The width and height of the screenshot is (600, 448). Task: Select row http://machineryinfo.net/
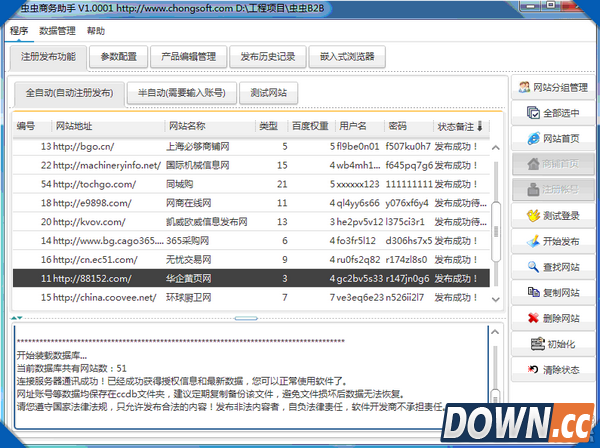click(x=251, y=165)
